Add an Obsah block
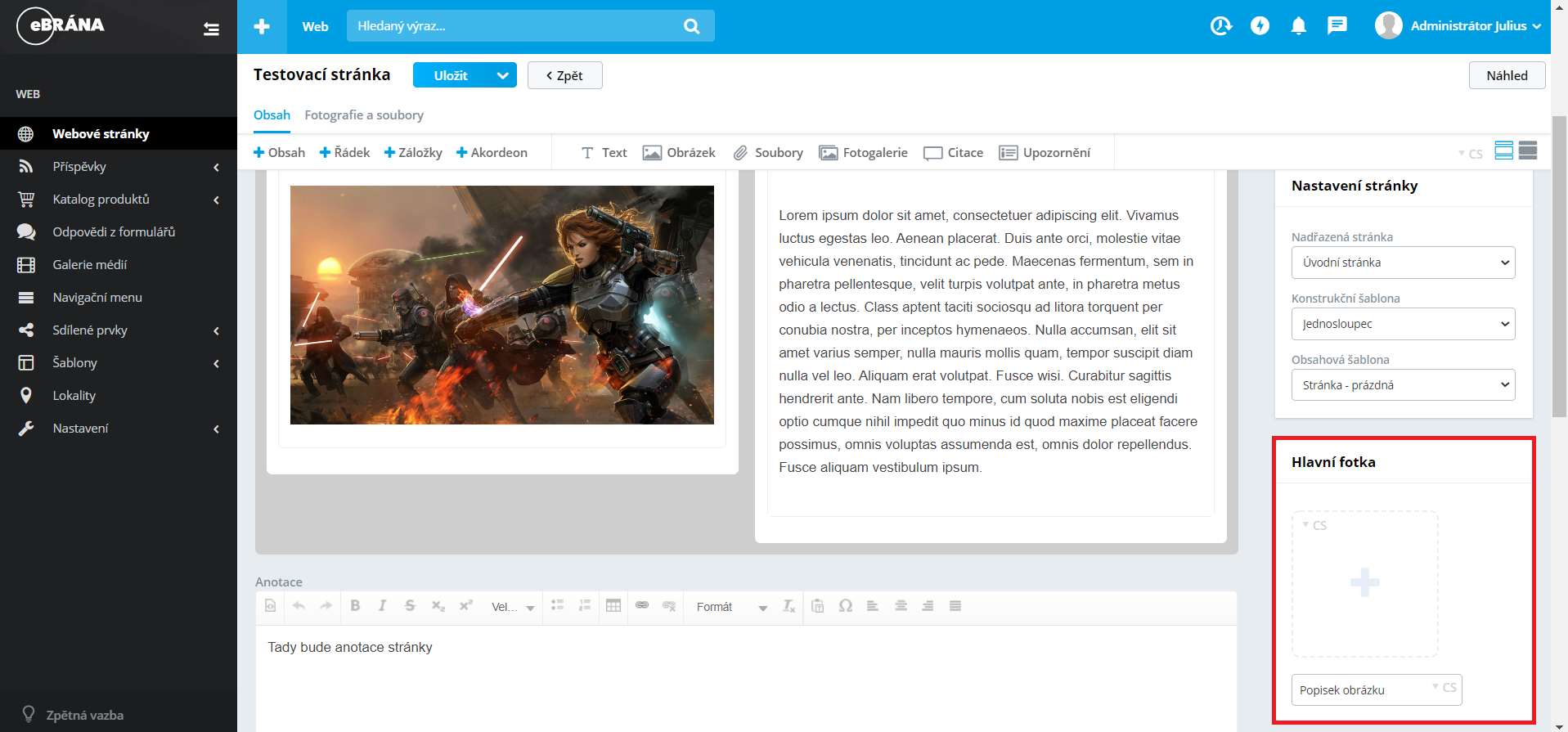Image resolution: width=1568 pixels, height=732 pixels. (x=279, y=153)
